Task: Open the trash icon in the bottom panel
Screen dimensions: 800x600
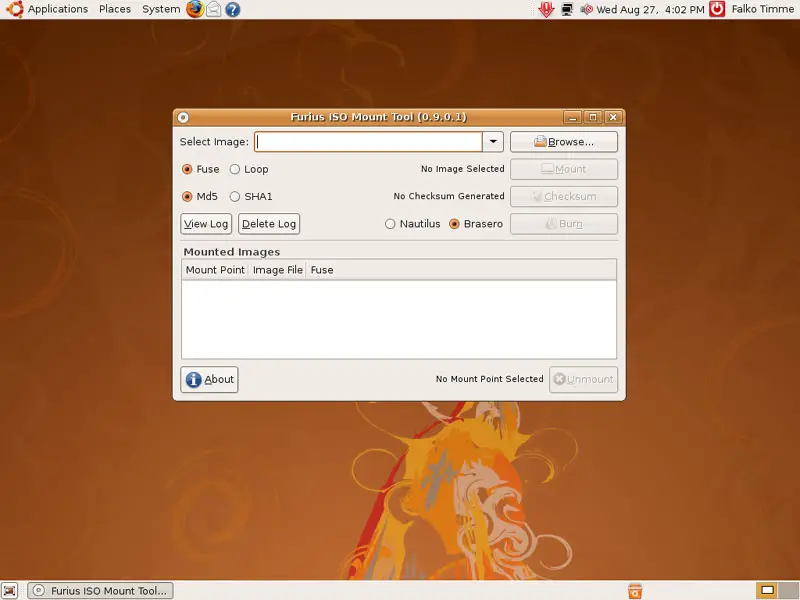Action: (635, 591)
